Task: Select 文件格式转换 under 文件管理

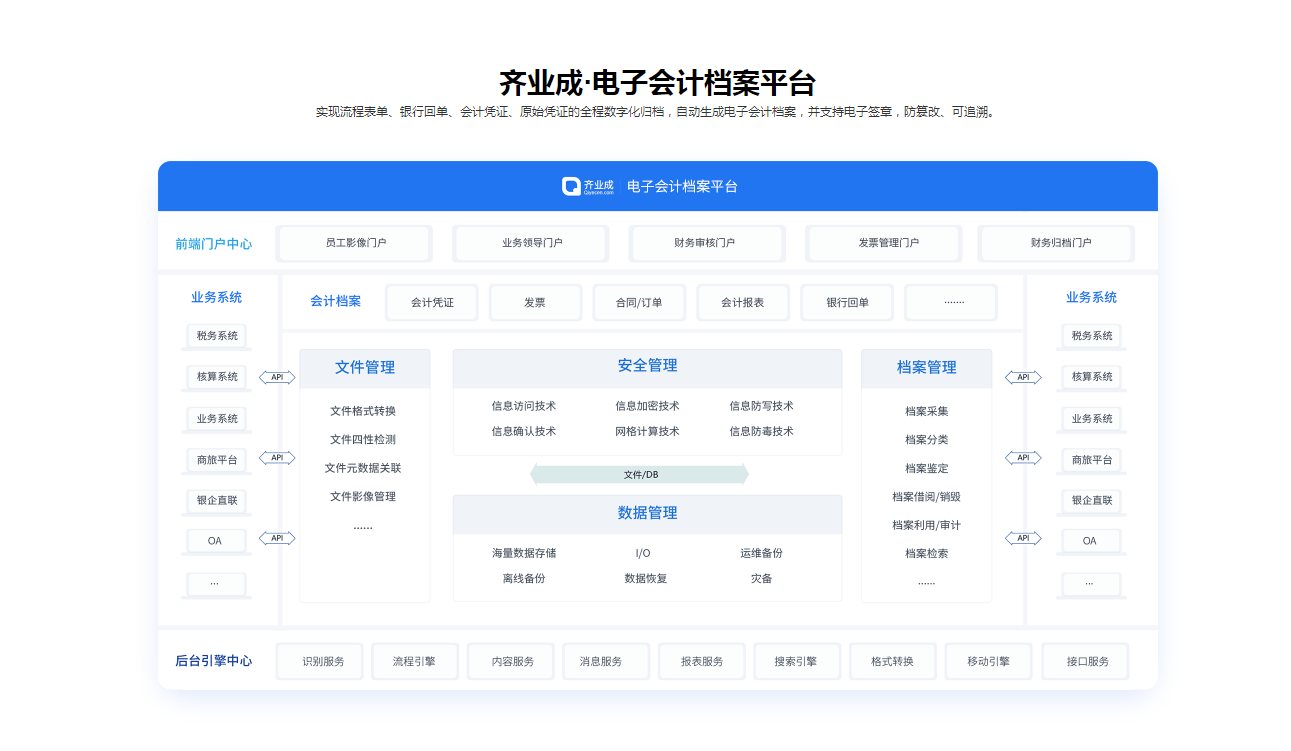Action: tap(363, 411)
